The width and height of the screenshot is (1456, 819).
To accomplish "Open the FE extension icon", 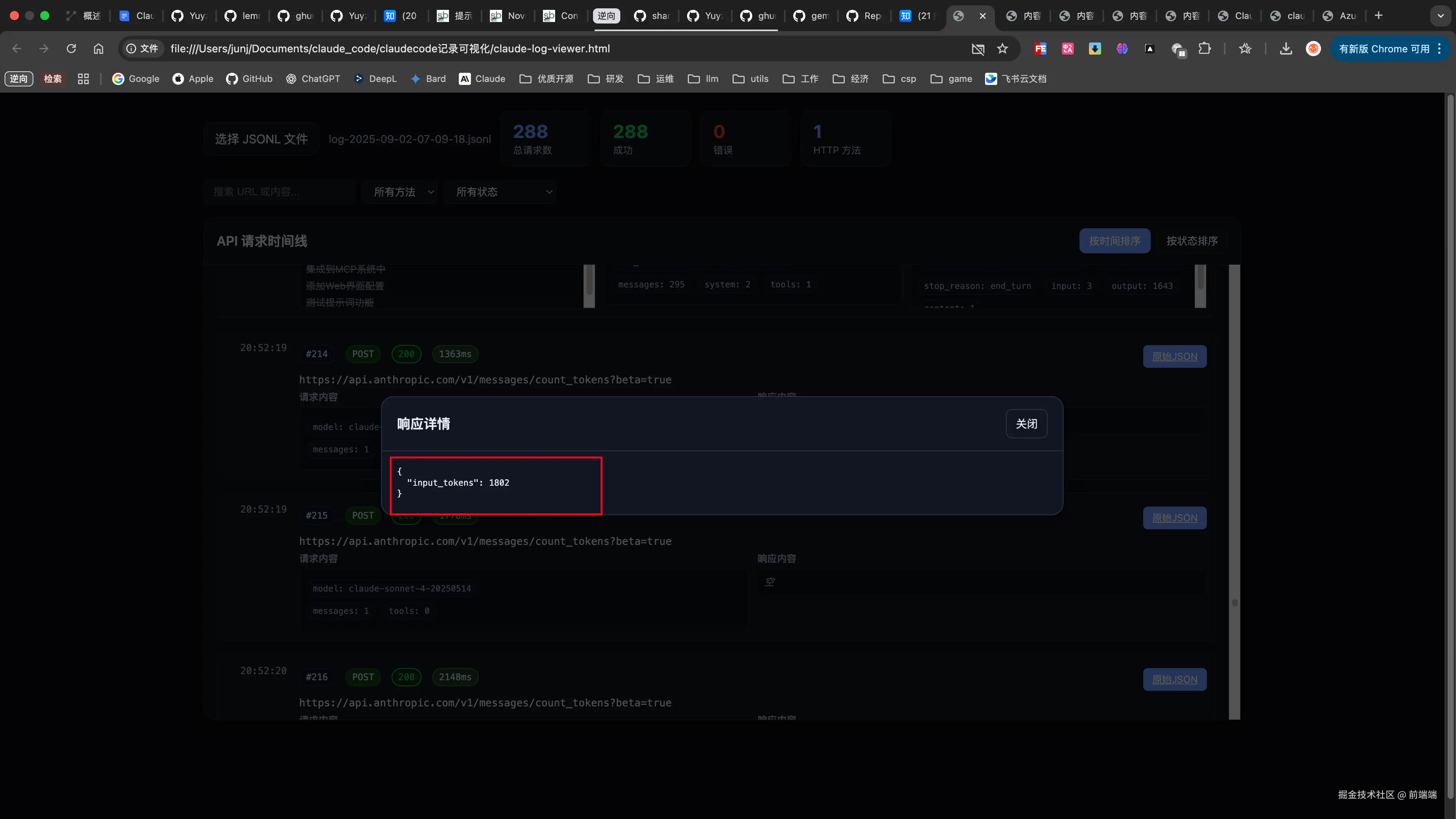I will pos(1040,49).
